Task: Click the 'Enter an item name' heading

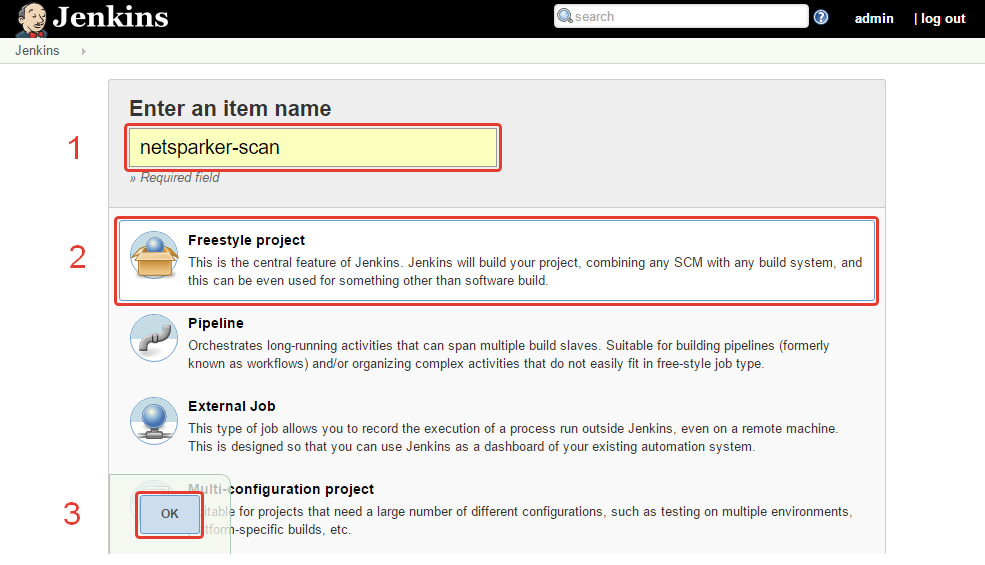Action: tap(230, 109)
